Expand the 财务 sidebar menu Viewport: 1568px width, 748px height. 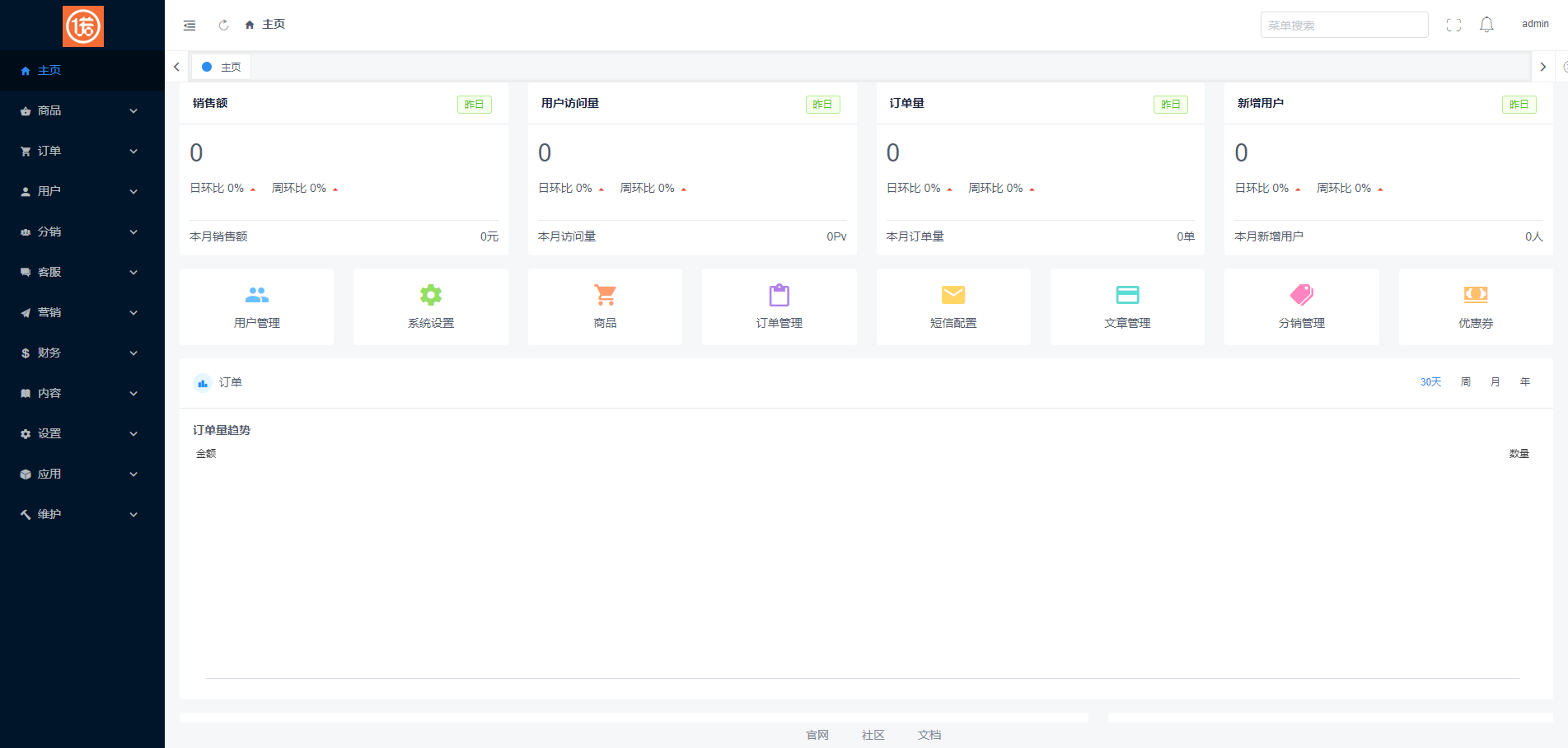(78, 353)
